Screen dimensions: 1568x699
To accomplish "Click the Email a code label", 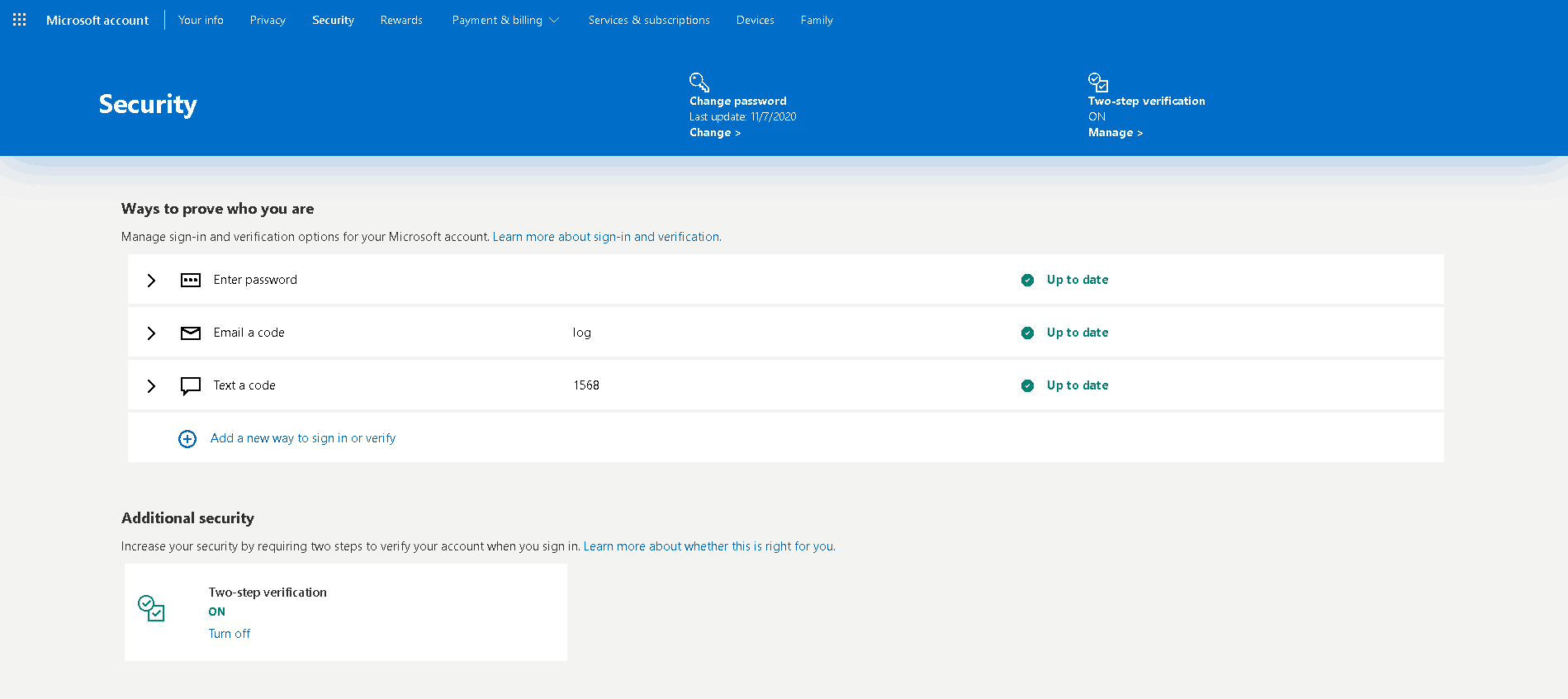I will (249, 333).
